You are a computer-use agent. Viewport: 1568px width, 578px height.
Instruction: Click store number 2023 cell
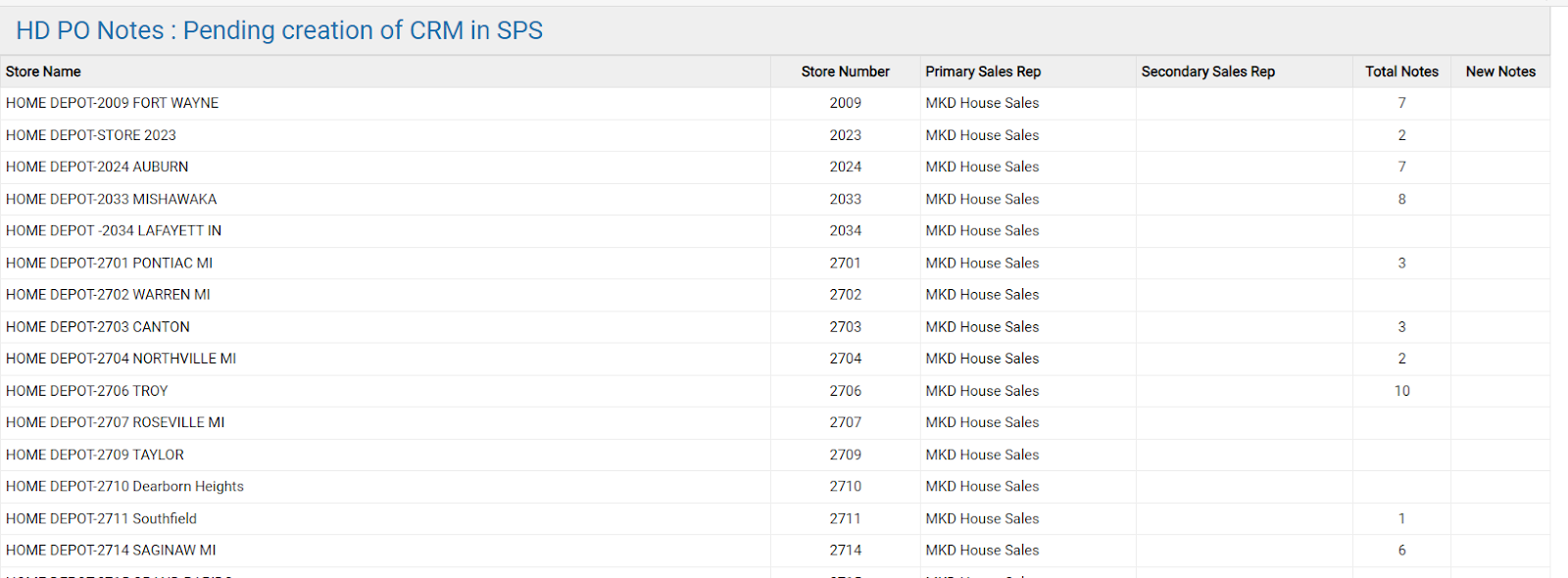(x=845, y=135)
